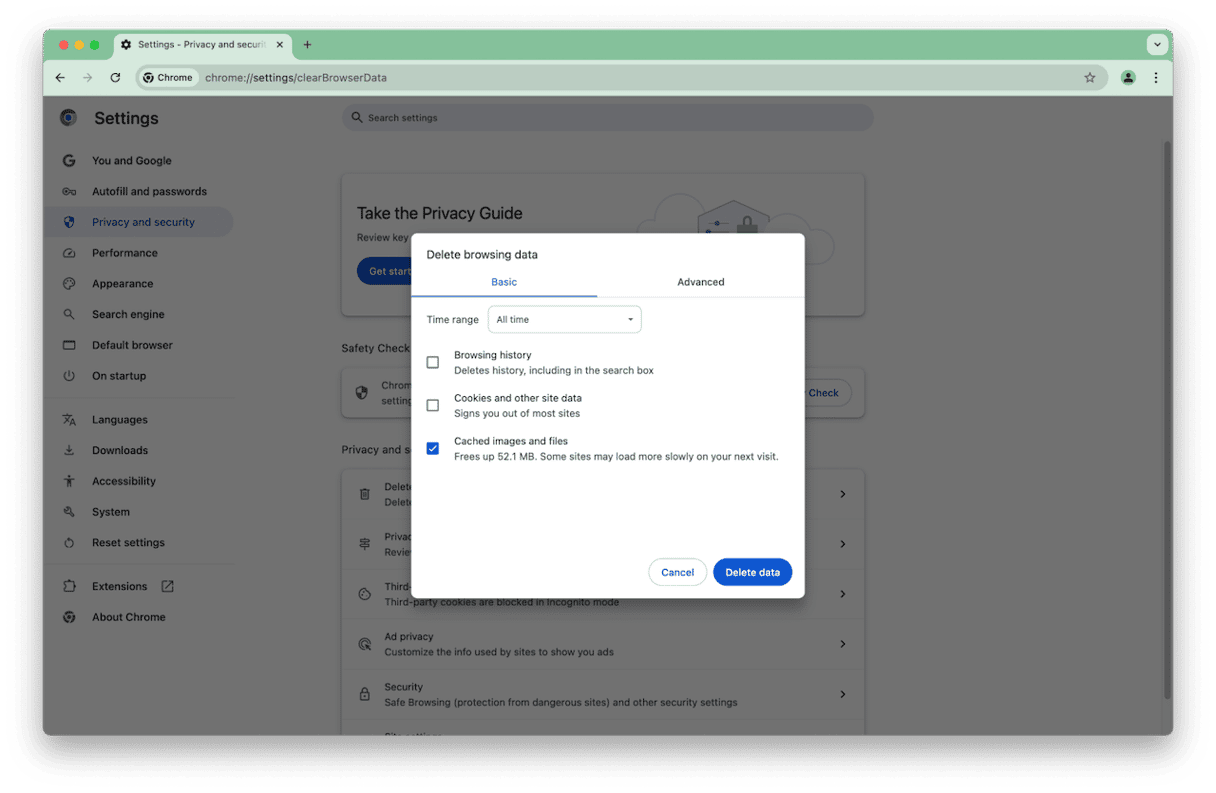Open the profile avatar icon
This screenshot has height=793, width=1216.
pyautogui.click(x=1128, y=77)
